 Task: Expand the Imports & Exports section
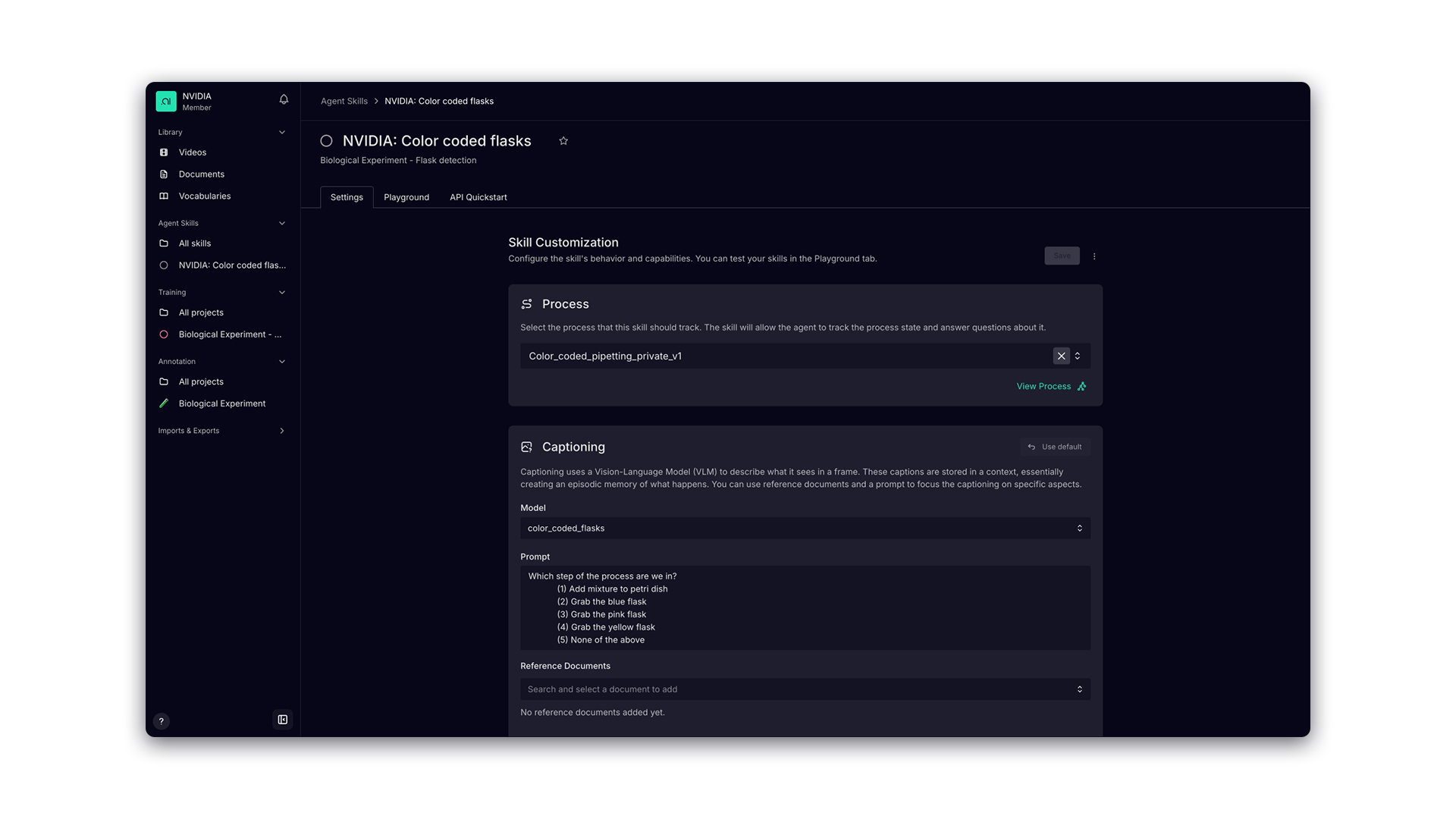click(x=282, y=431)
